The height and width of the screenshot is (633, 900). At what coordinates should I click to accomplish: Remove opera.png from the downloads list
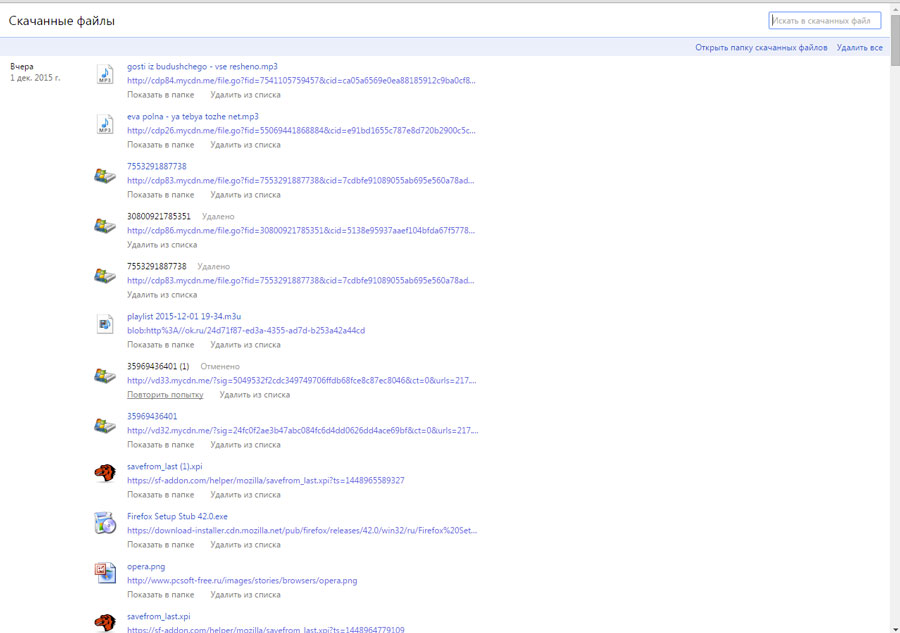(245, 595)
